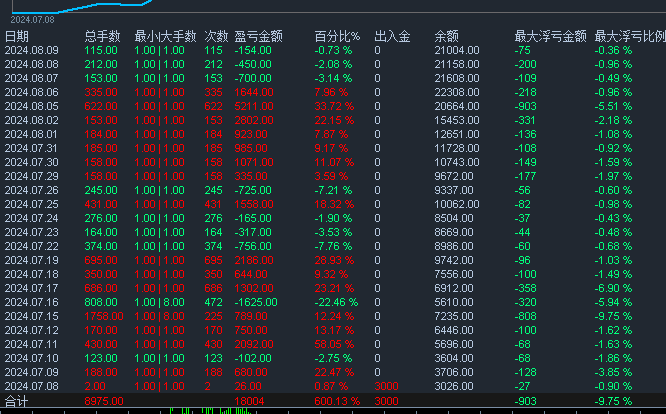Select the 2024.08.06 date cell
The height and width of the screenshot is (414, 666).
[x=31, y=93]
